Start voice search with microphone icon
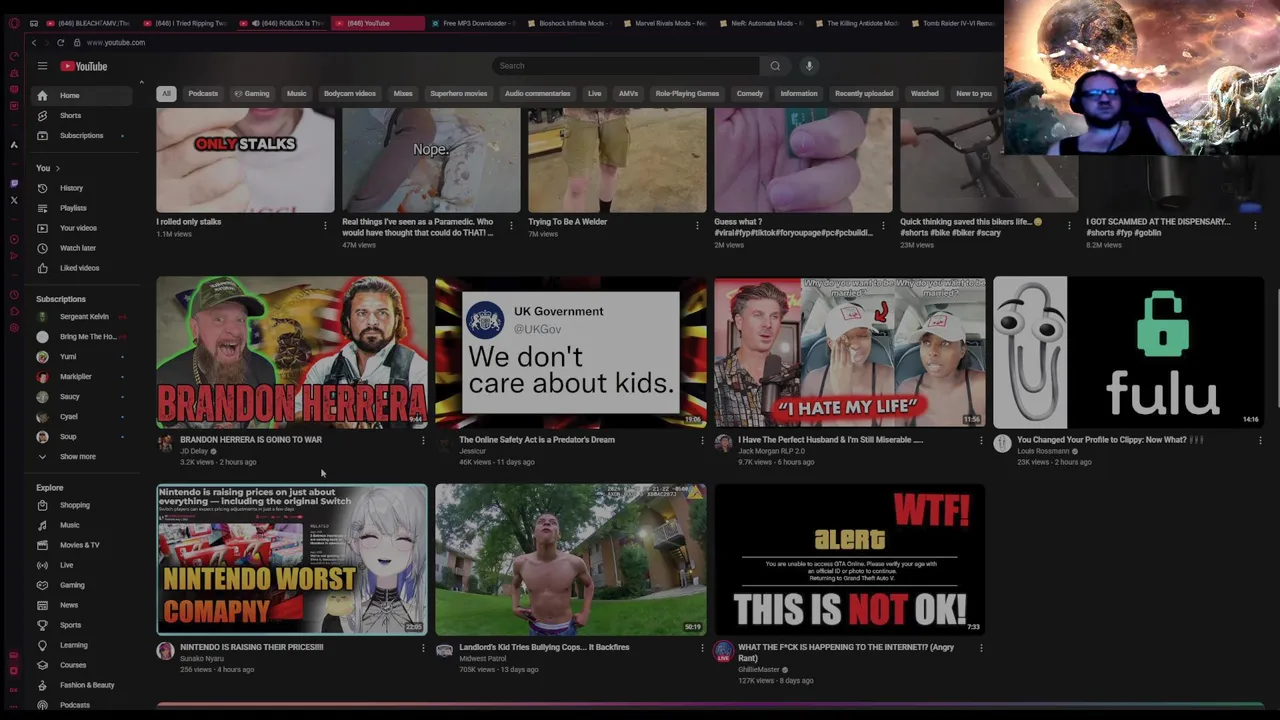Screen dimensions: 1280x720 [809, 66]
